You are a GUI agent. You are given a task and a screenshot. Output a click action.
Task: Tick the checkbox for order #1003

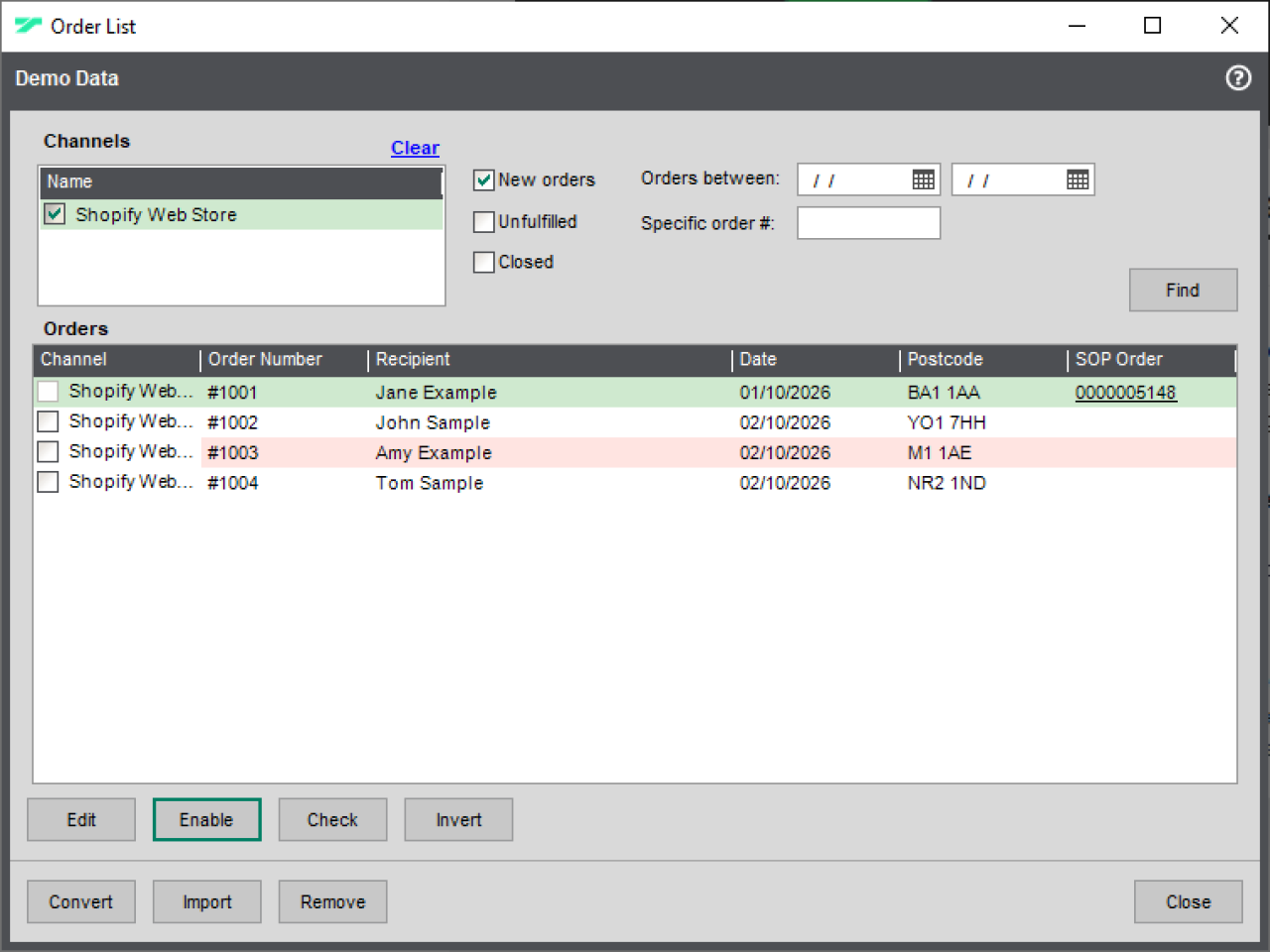coord(48,452)
